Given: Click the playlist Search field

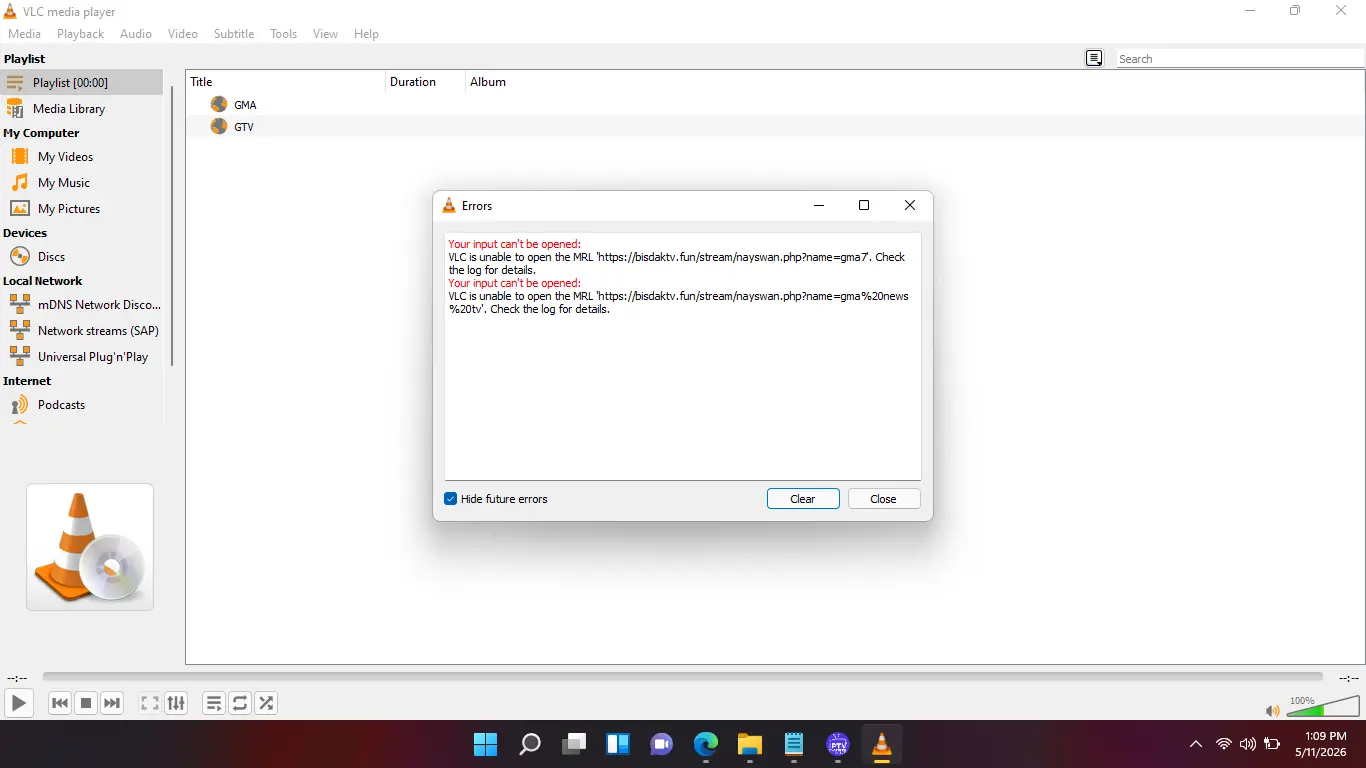Looking at the screenshot, I should 1240,59.
